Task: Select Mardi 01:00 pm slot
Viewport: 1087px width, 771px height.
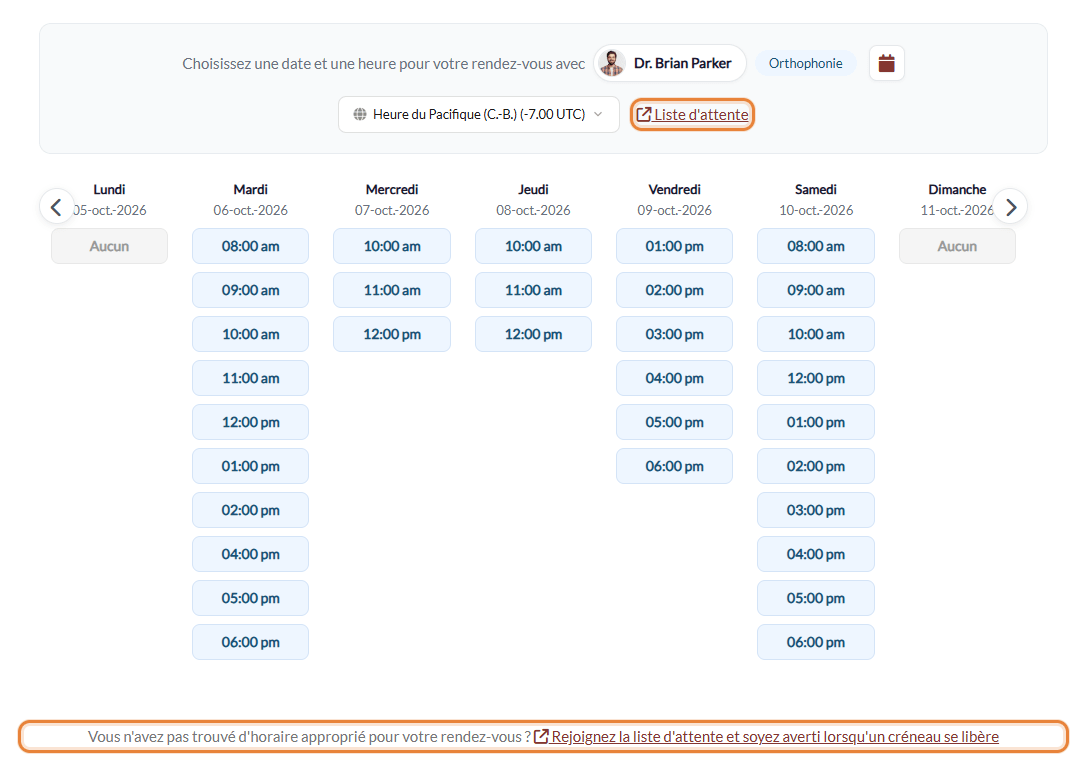Action: pyautogui.click(x=250, y=466)
